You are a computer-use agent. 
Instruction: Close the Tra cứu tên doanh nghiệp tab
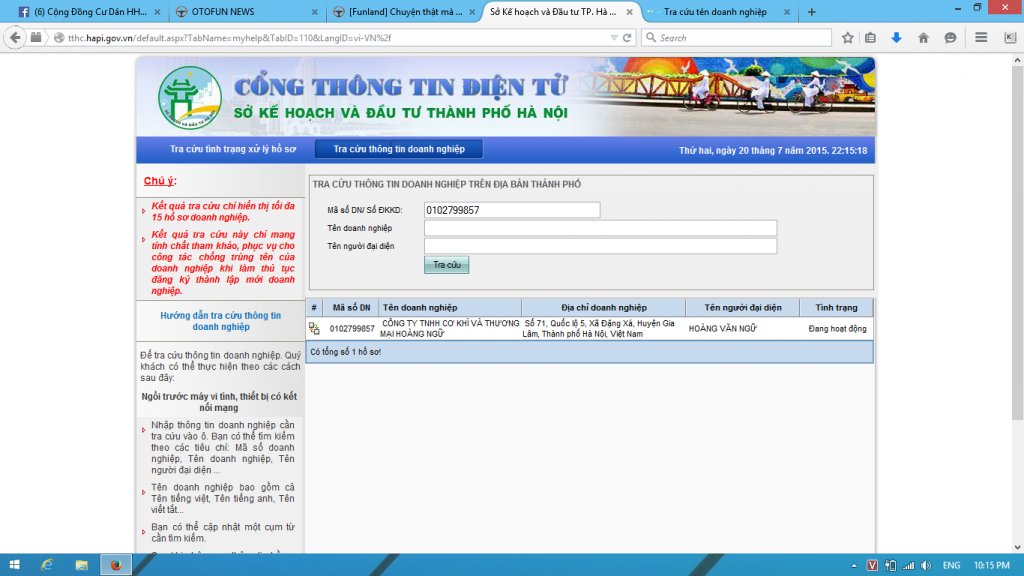(787, 12)
